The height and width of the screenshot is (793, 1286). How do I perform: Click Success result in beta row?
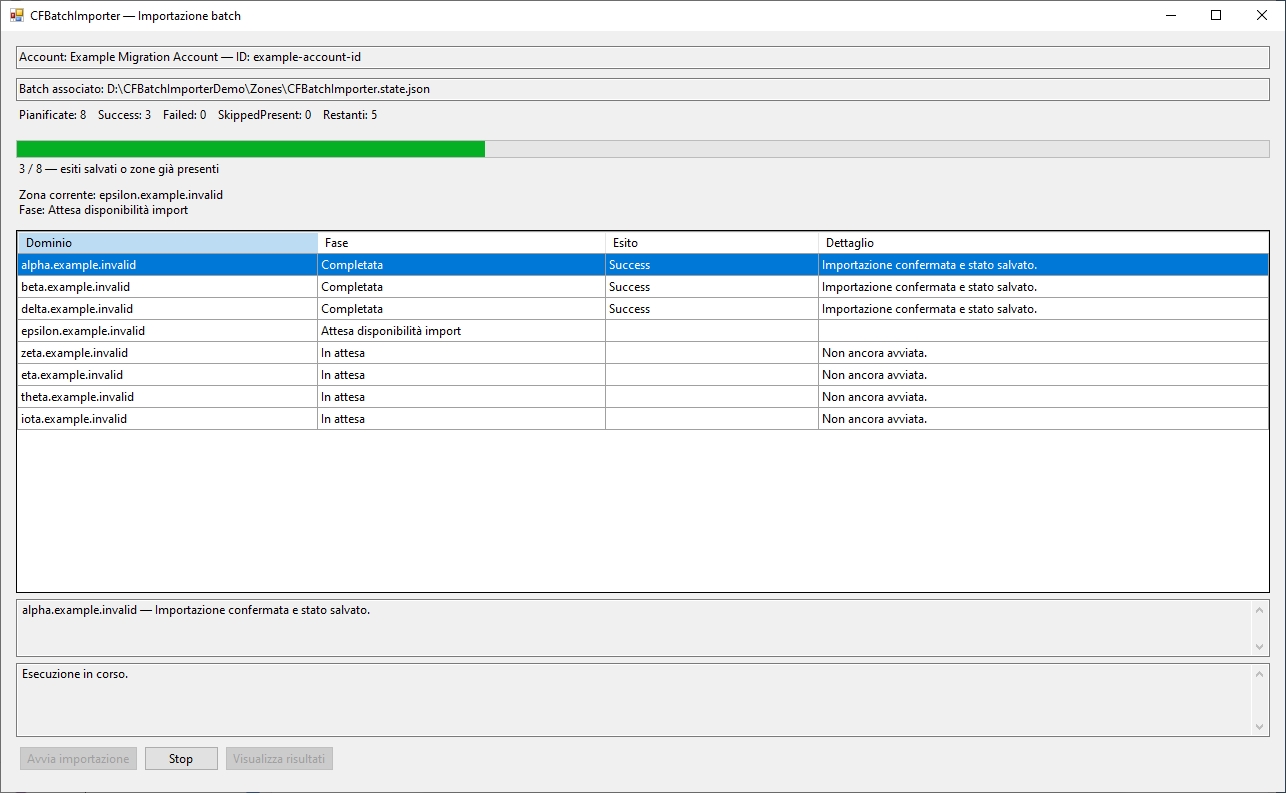711,287
